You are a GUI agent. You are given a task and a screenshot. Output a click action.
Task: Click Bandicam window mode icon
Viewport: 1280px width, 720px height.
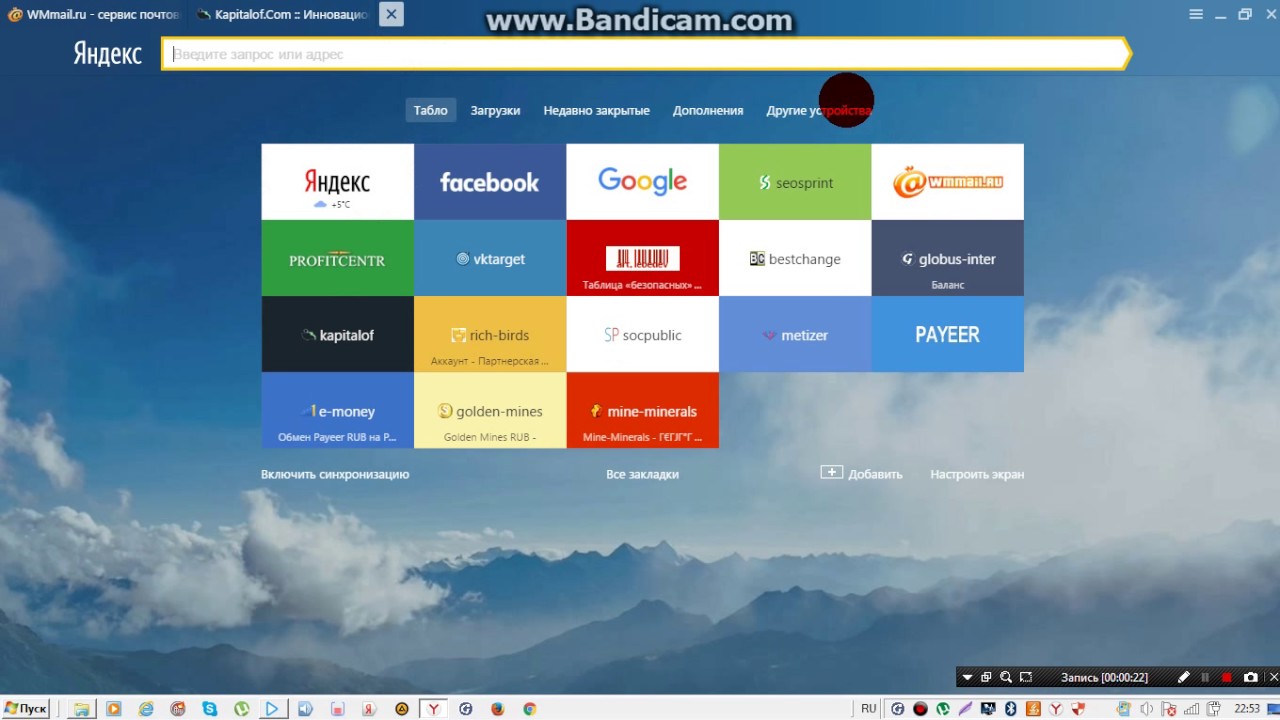pos(986,677)
